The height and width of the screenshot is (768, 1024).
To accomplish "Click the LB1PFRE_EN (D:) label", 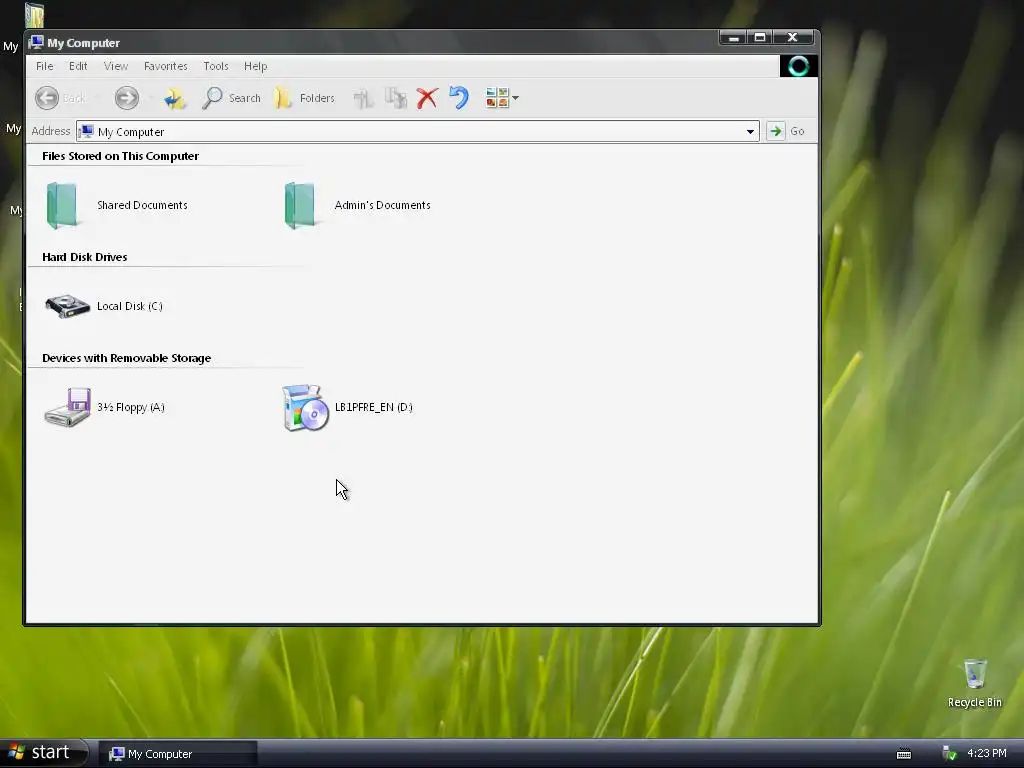I will [374, 407].
